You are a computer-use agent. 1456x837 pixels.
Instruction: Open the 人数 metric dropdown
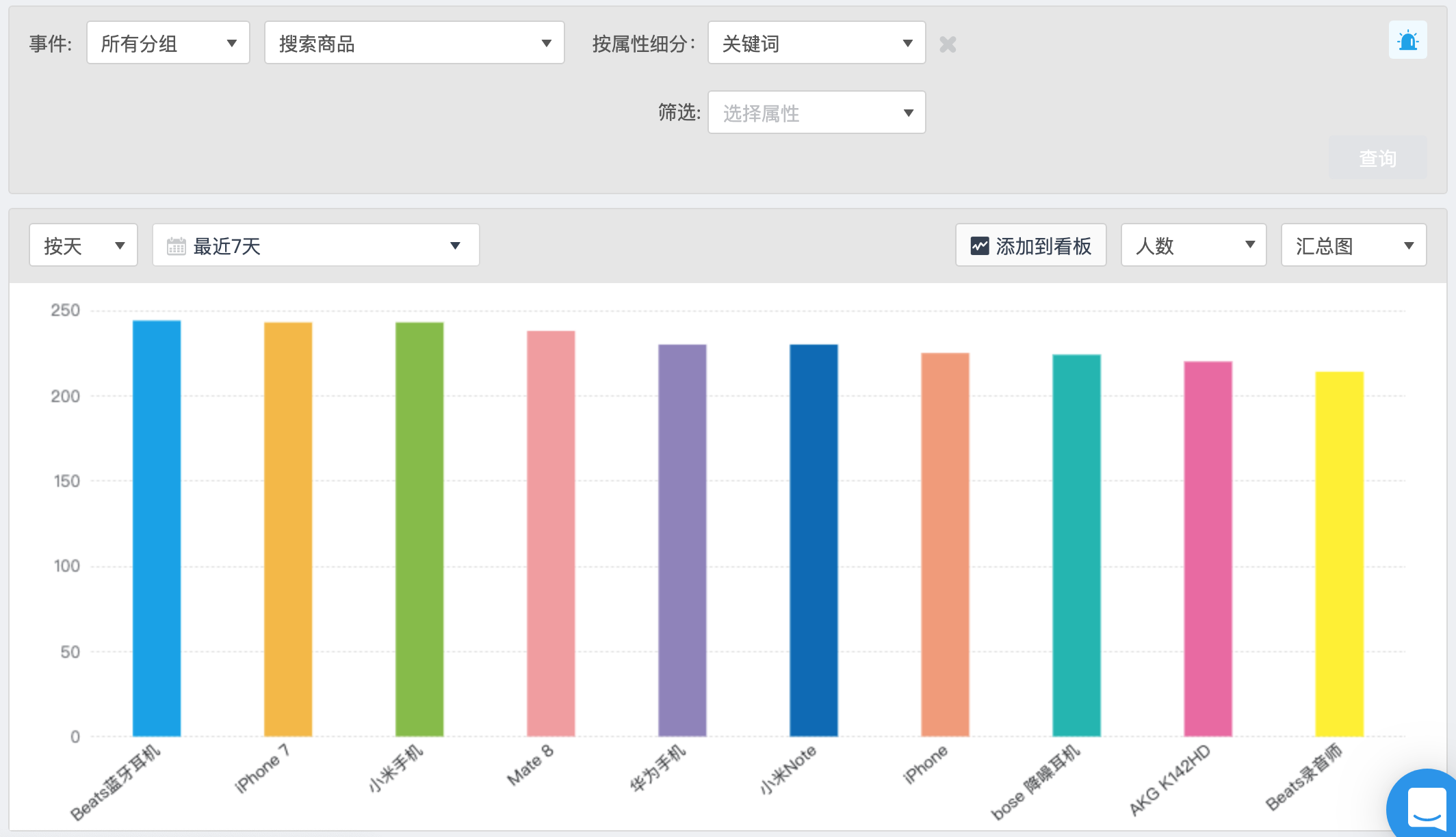click(1193, 245)
